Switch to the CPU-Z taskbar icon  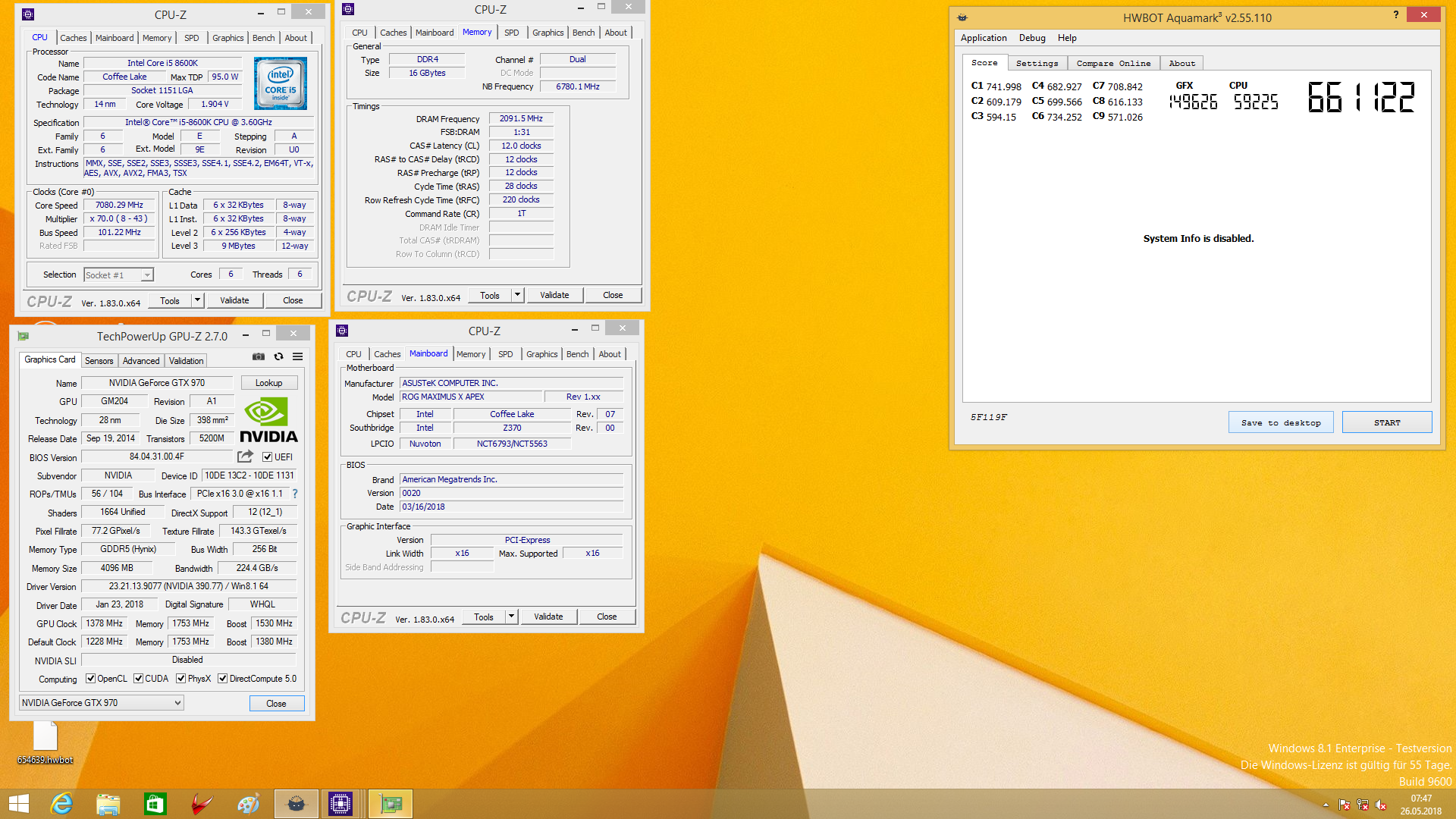pyautogui.click(x=340, y=804)
